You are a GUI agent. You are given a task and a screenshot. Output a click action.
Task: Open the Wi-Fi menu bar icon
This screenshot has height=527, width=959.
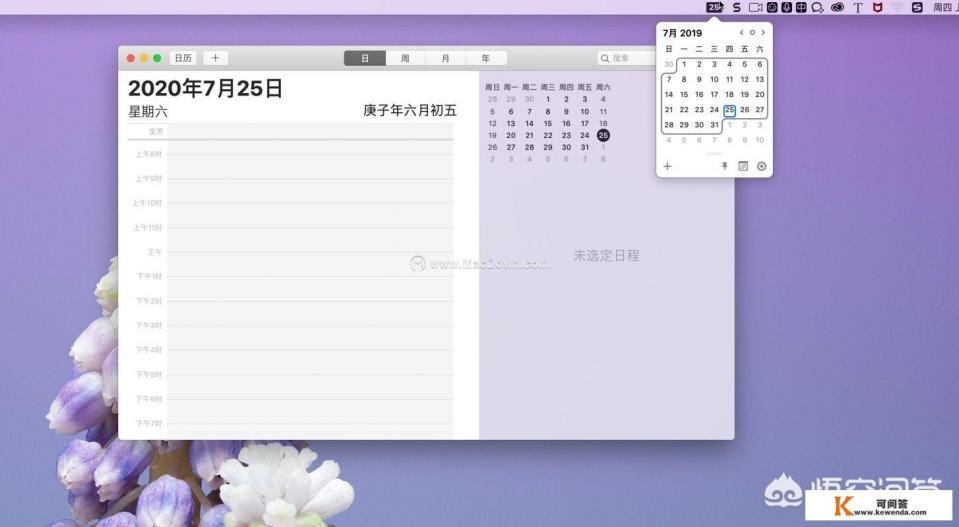[x=897, y=7]
